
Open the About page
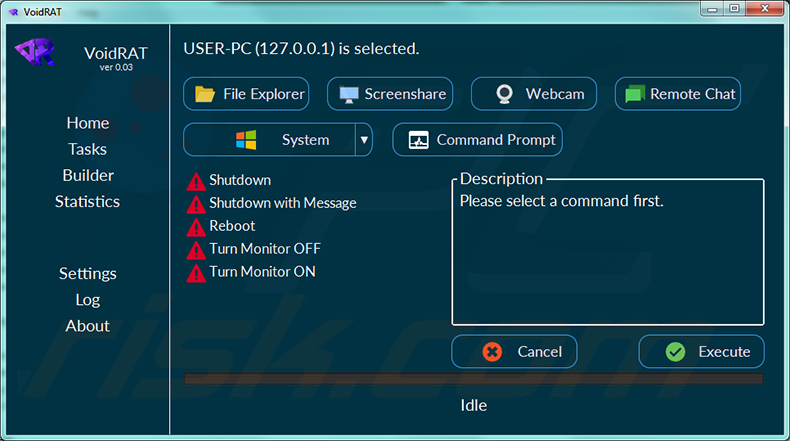[x=88, y=326]
